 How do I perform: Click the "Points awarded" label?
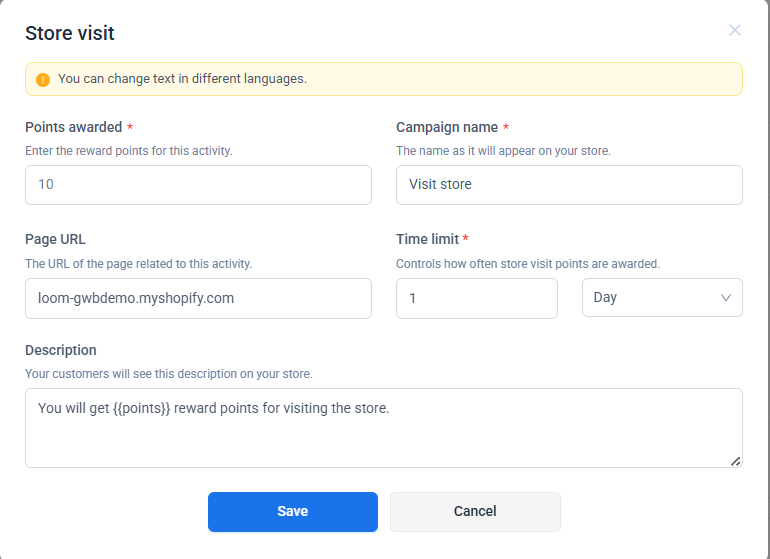click(73, 127)
